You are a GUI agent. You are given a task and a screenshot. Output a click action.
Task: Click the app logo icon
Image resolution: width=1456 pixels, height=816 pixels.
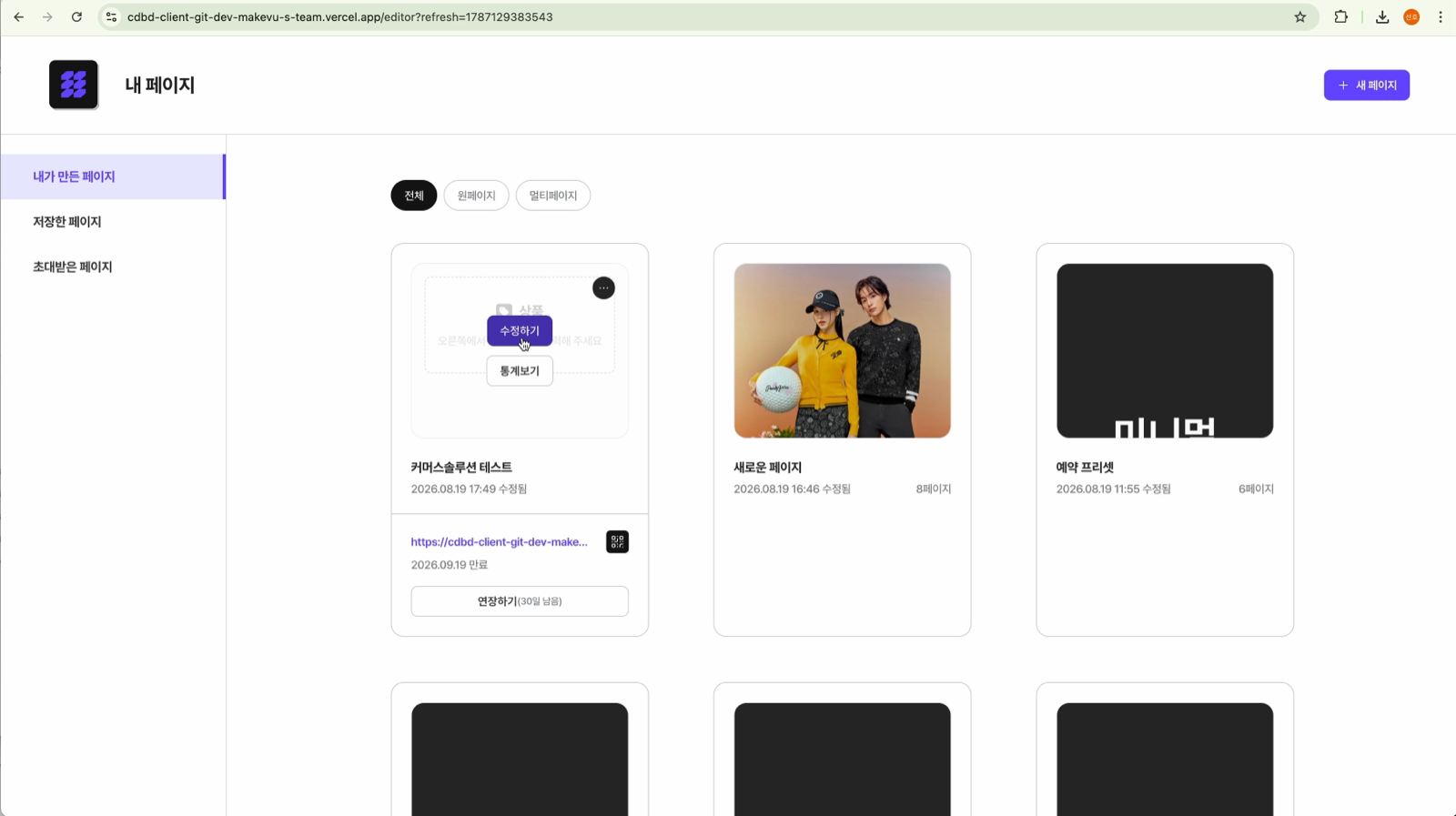pos(74,85)
